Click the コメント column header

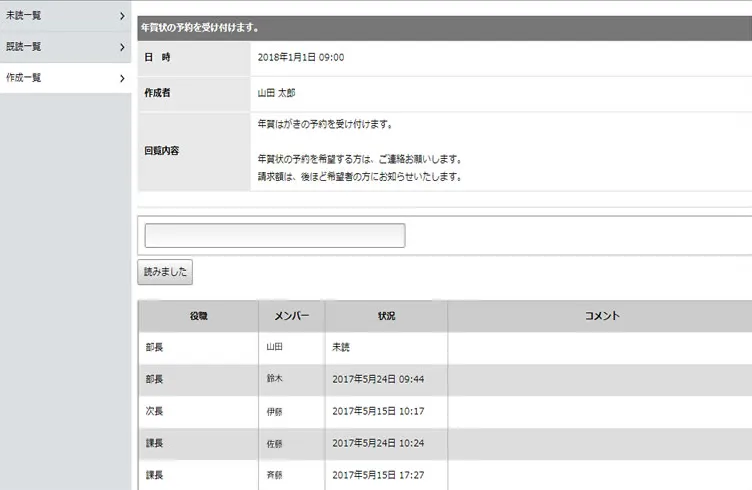point(600,316)
